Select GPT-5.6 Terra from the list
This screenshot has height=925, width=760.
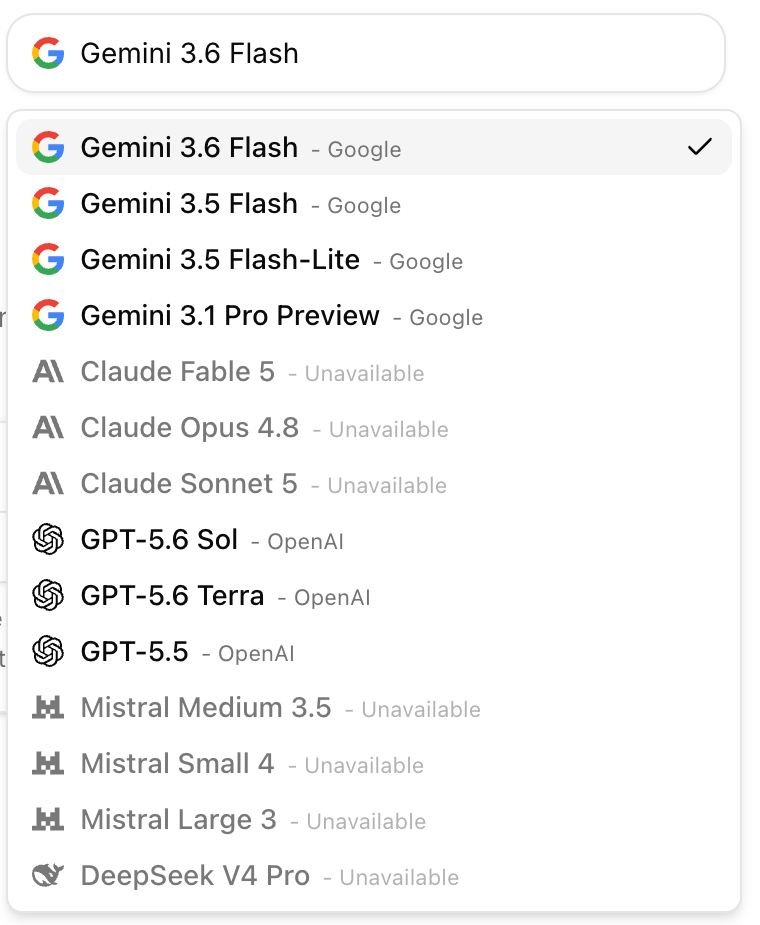pyautogui.click(x=374, y=595)
